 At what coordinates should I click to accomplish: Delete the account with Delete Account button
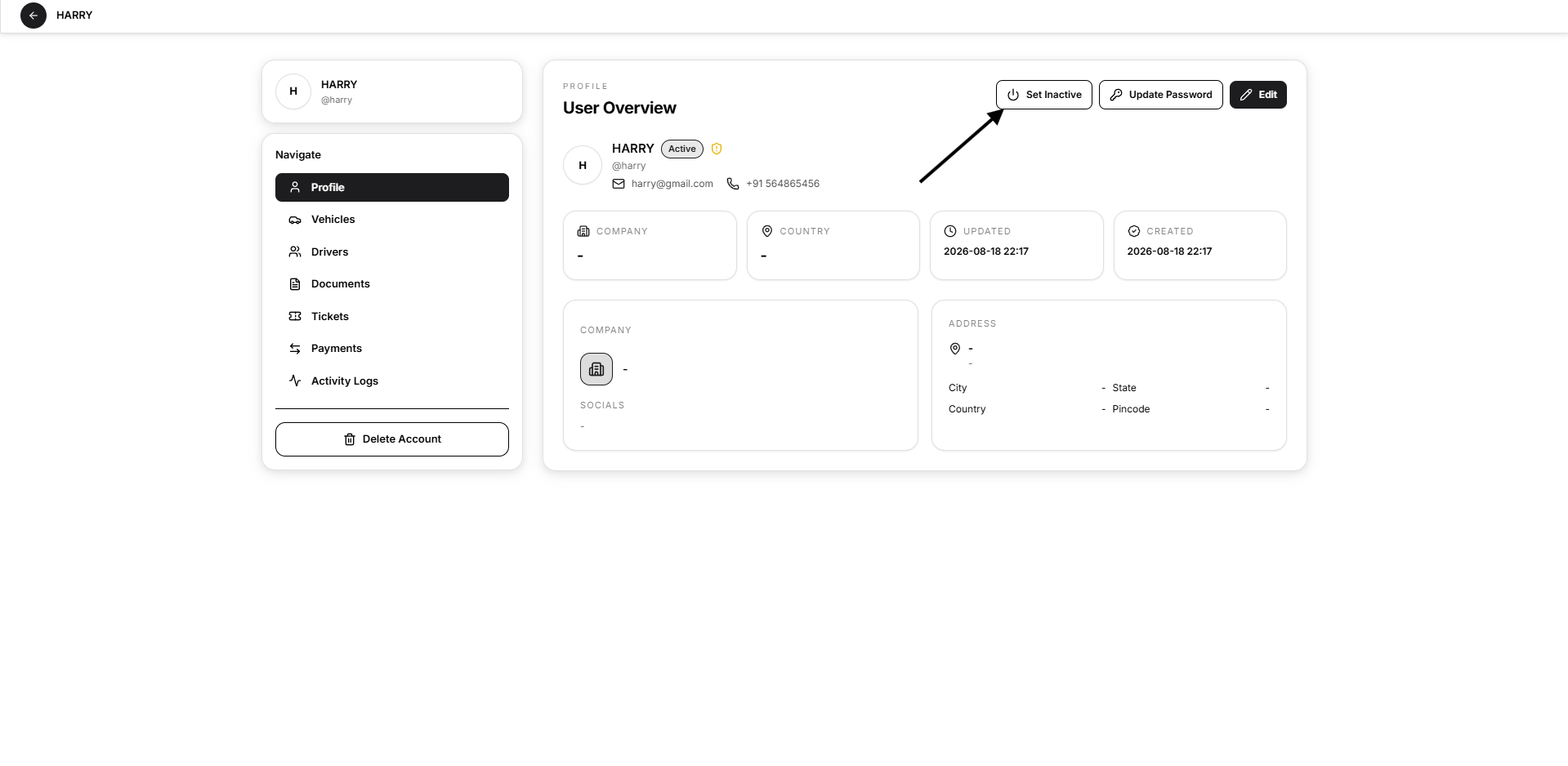pyautogui.click(x=392, y=439)
